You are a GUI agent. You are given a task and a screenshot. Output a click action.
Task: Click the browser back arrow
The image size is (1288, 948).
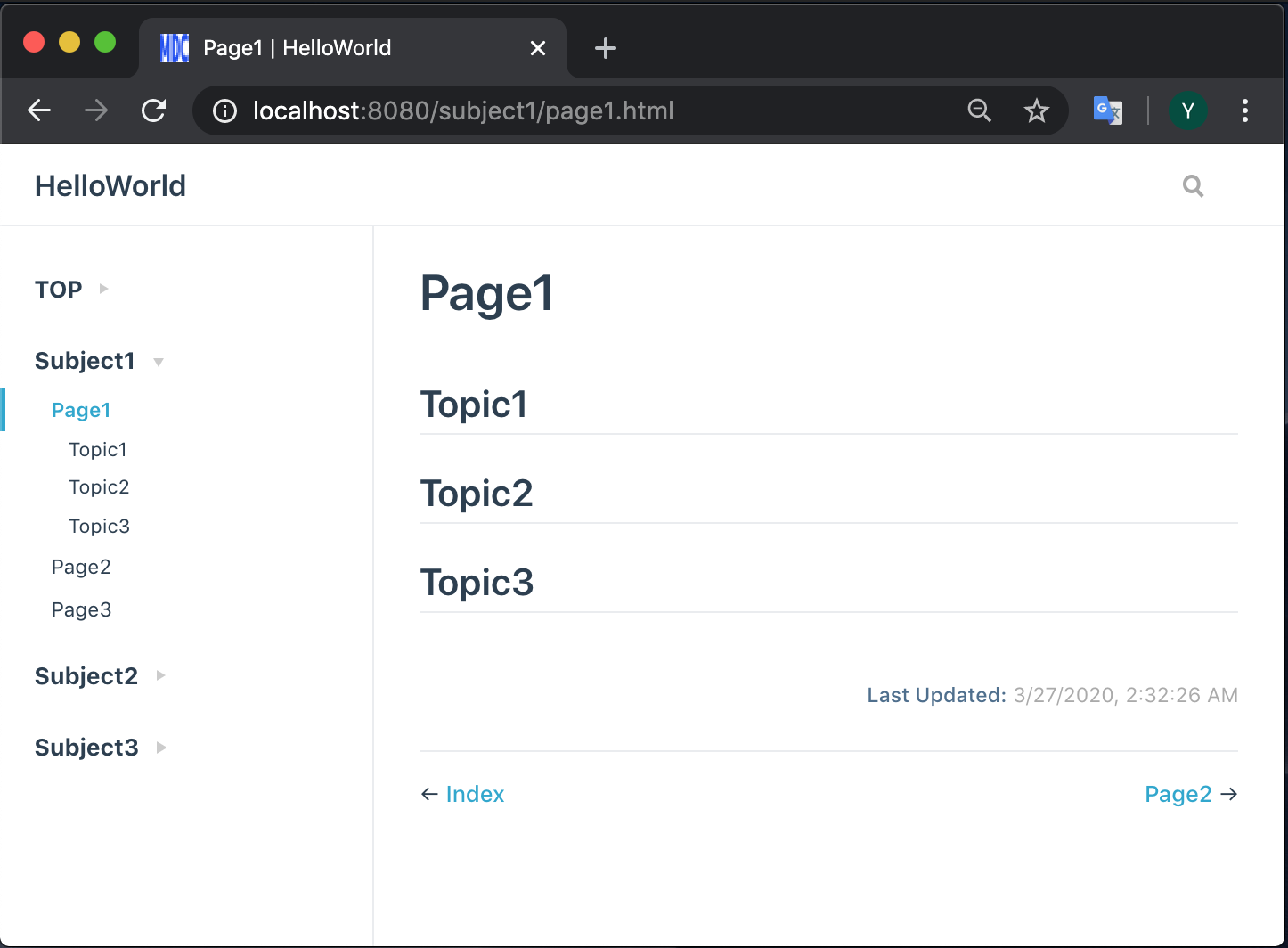point(39,110)
